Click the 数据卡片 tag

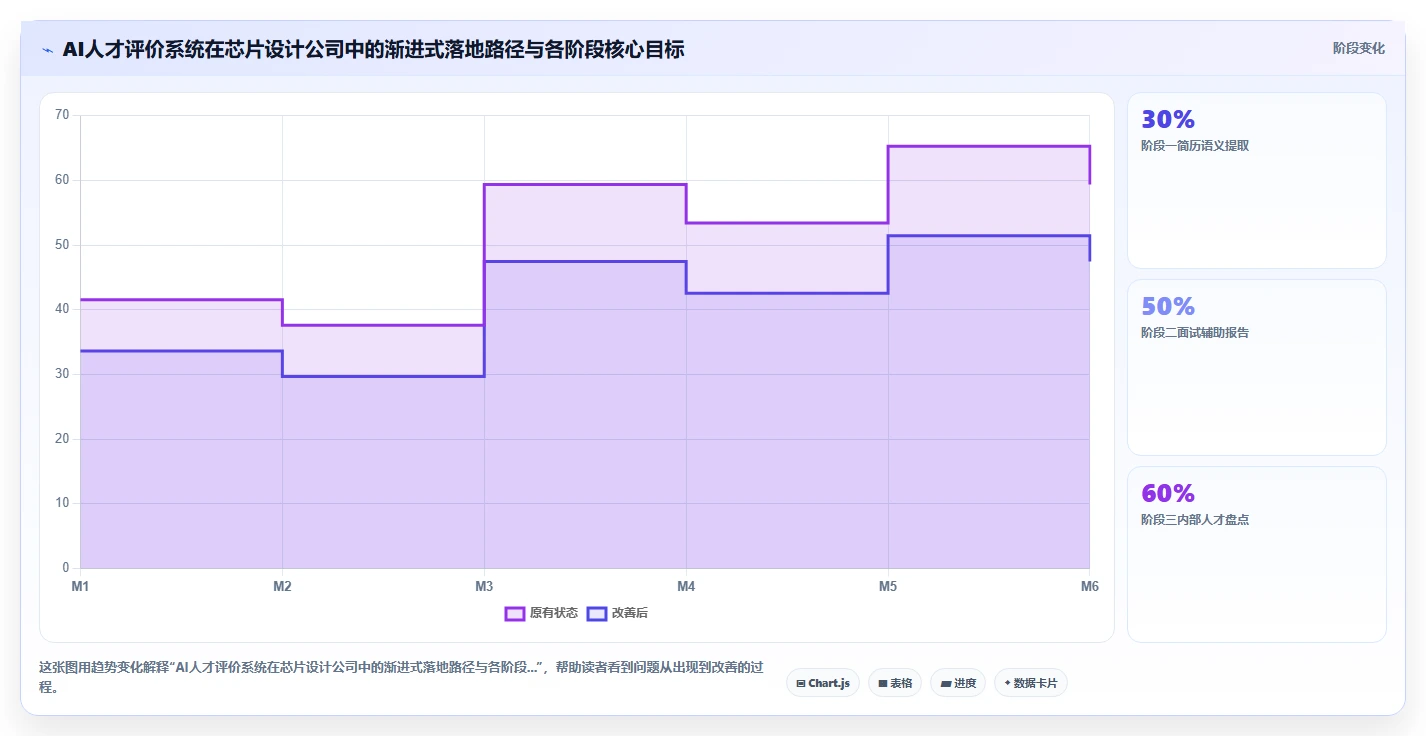pyautogui.click(x=1031, y=683)
